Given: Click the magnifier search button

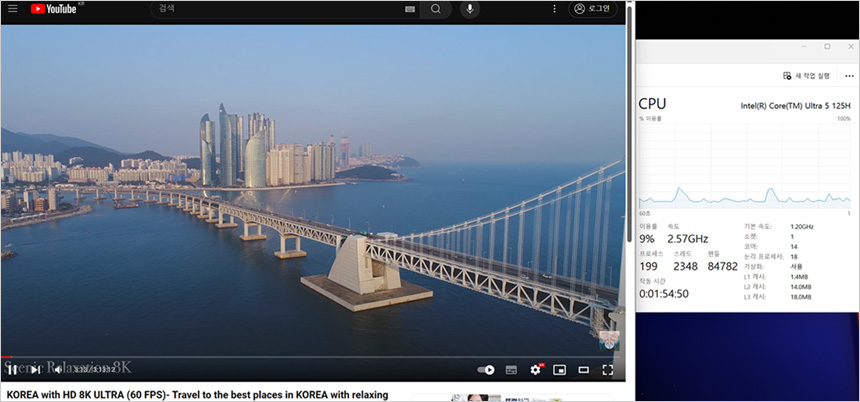Looking at the screenshot, I should click(435, 9).
